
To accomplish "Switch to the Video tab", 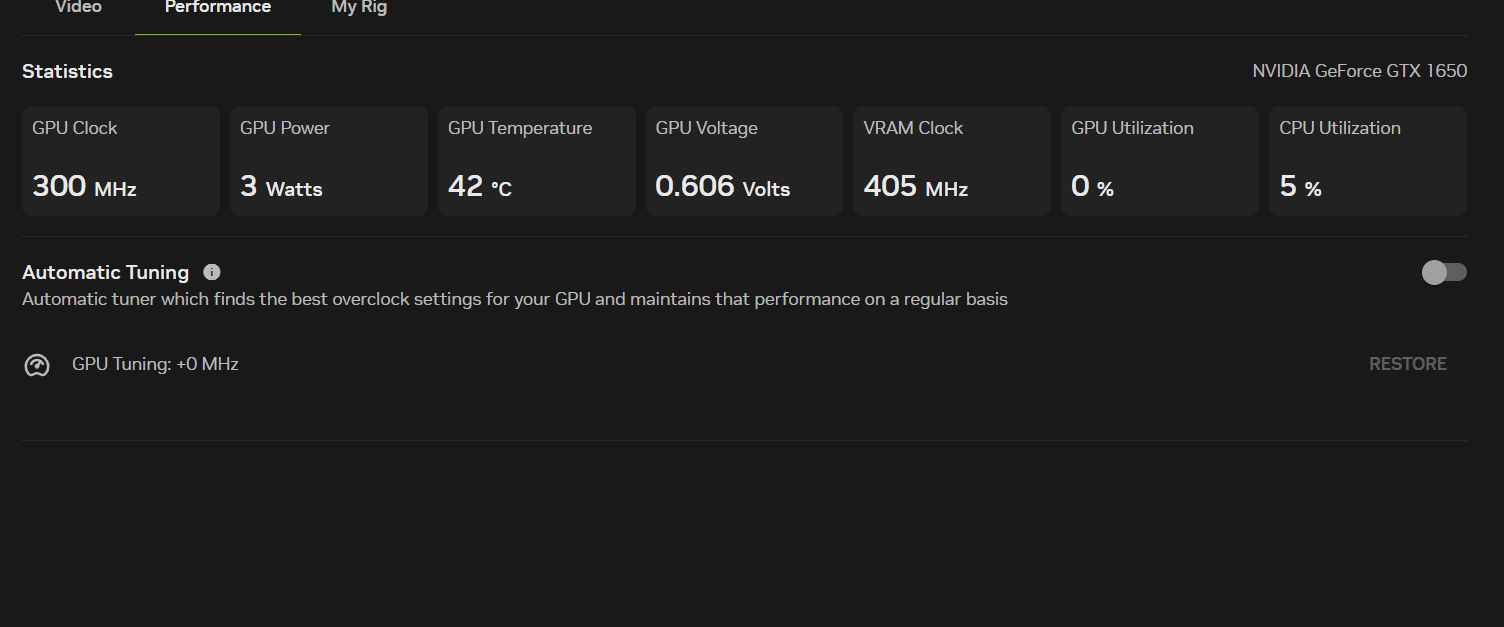I will coord(78,8).
